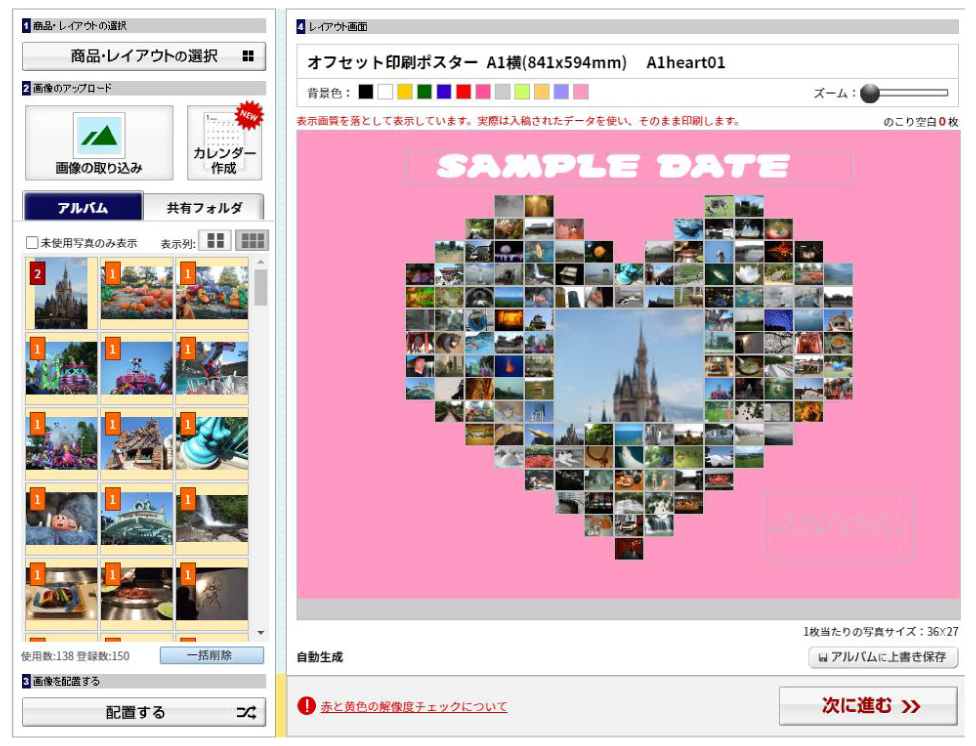Choose the yellow background swatch
The height and width of the screenshot is (746, 976).
(405, 92)
